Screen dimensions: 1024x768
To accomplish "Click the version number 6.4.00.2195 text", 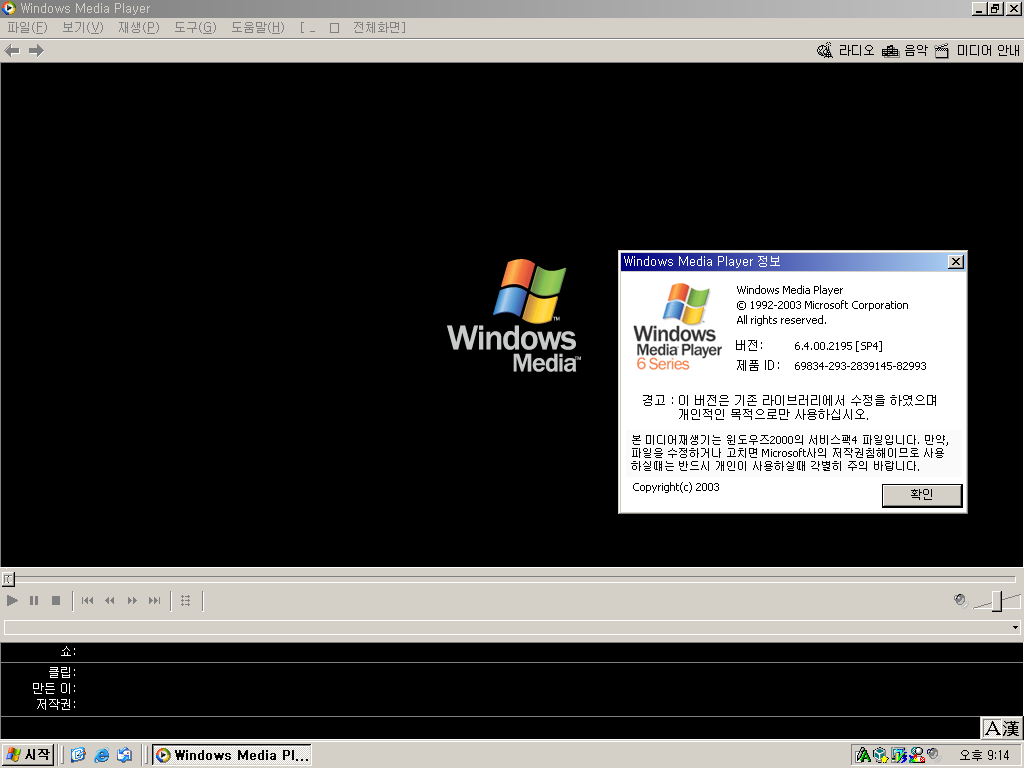I will click(x=838, y=346).
